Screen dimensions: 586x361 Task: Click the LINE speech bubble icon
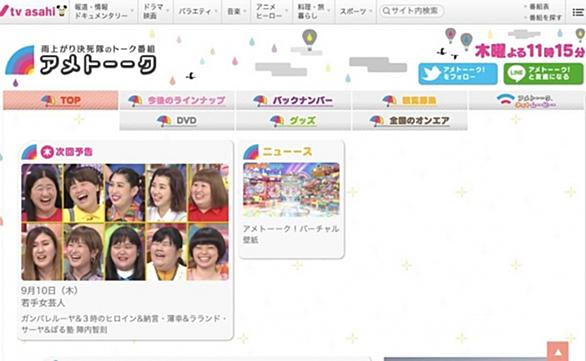(x=517, y=74)
